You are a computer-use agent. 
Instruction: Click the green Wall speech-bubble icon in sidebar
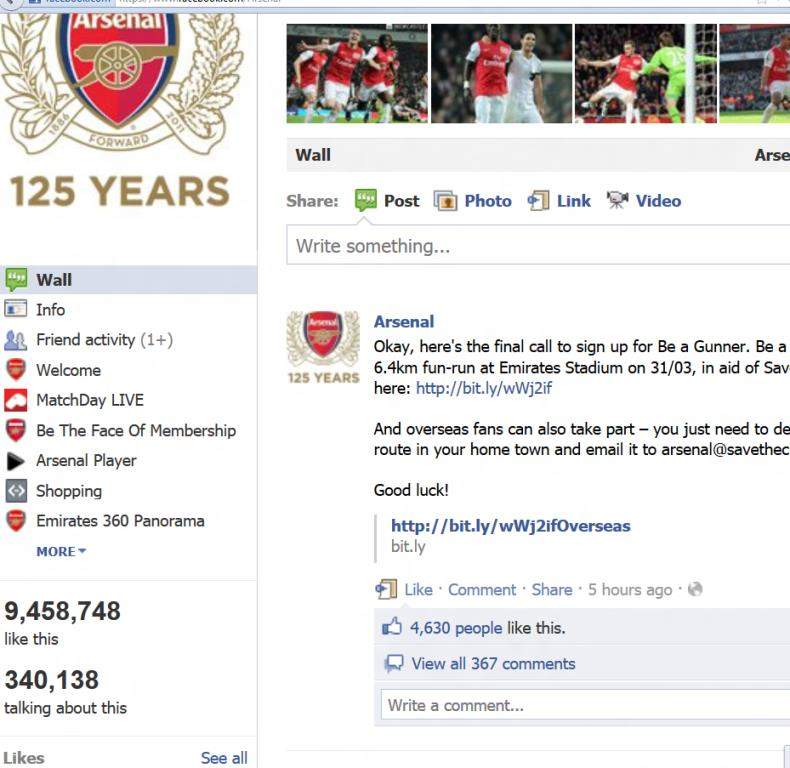click(x=16, y=280)
